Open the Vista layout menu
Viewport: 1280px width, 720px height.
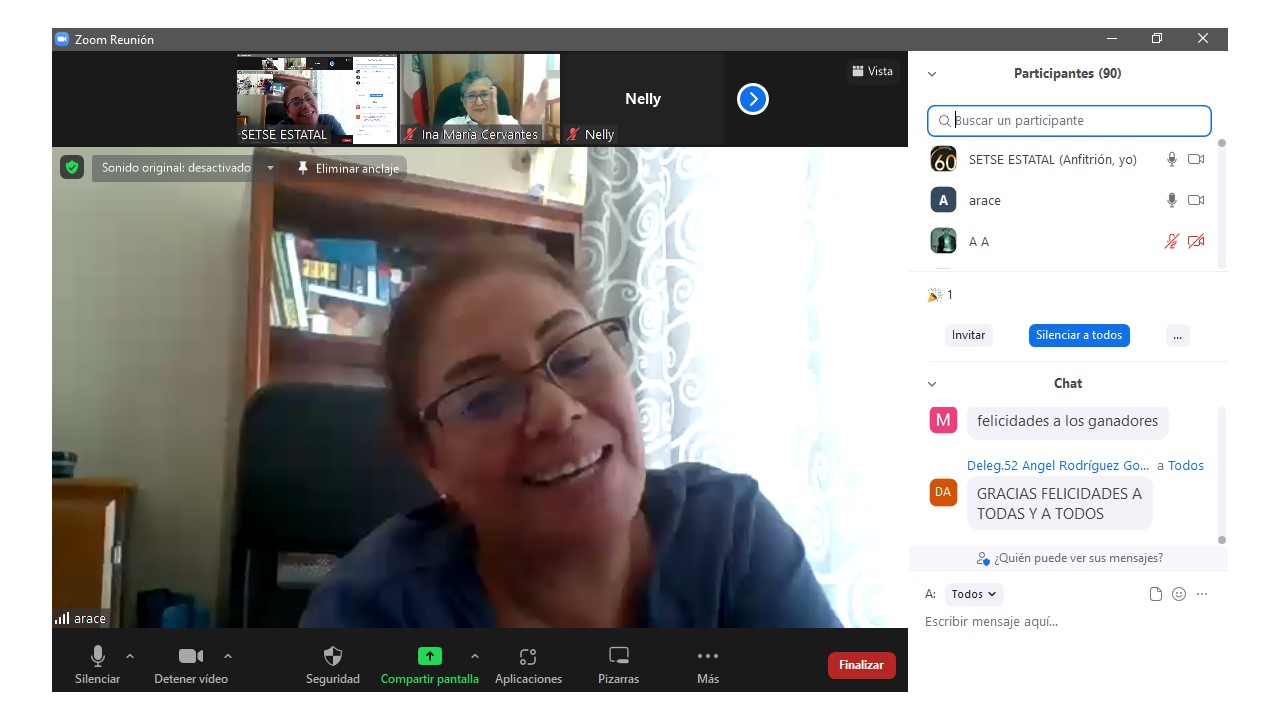point(873,71)
